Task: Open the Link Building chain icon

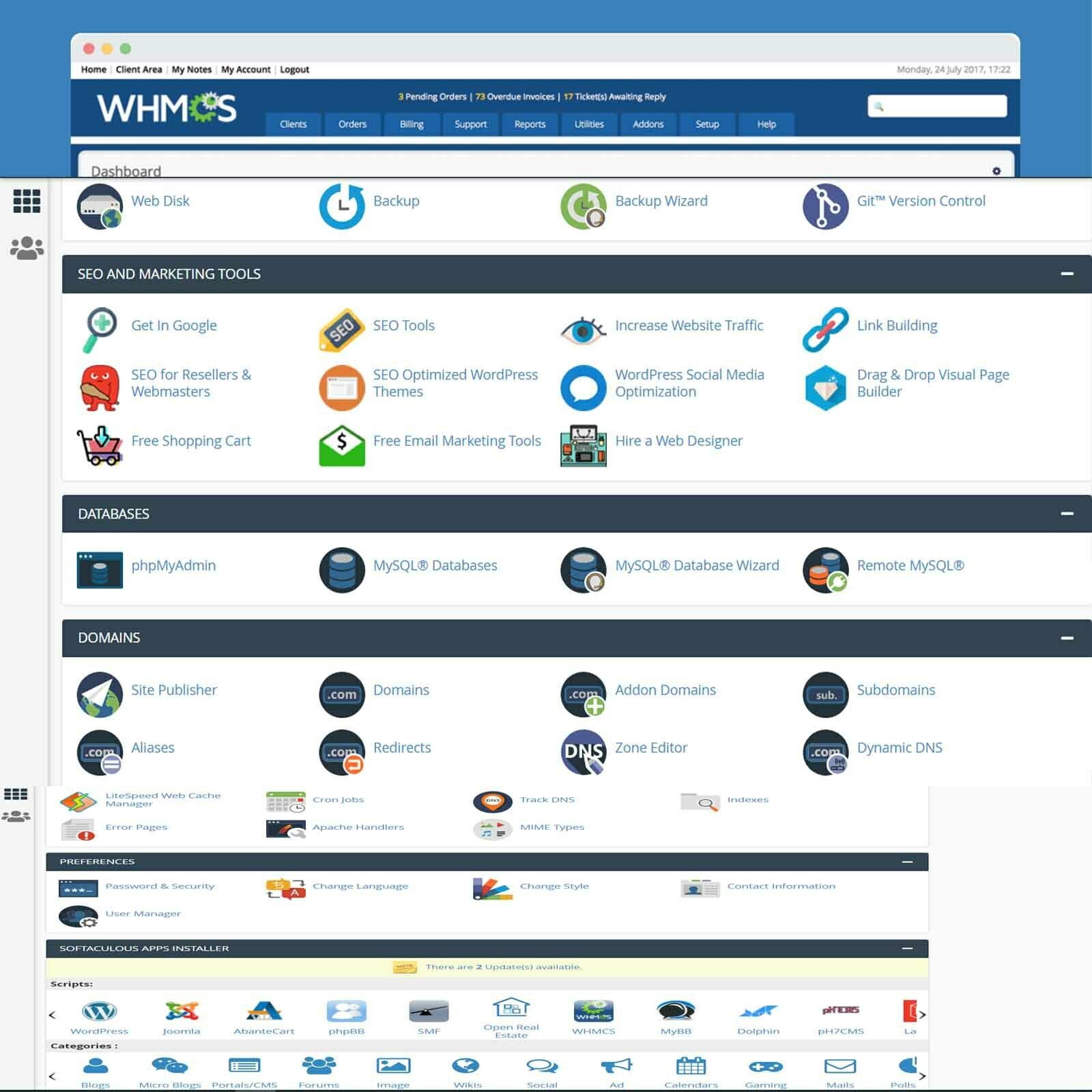Action: pos(826,330)
